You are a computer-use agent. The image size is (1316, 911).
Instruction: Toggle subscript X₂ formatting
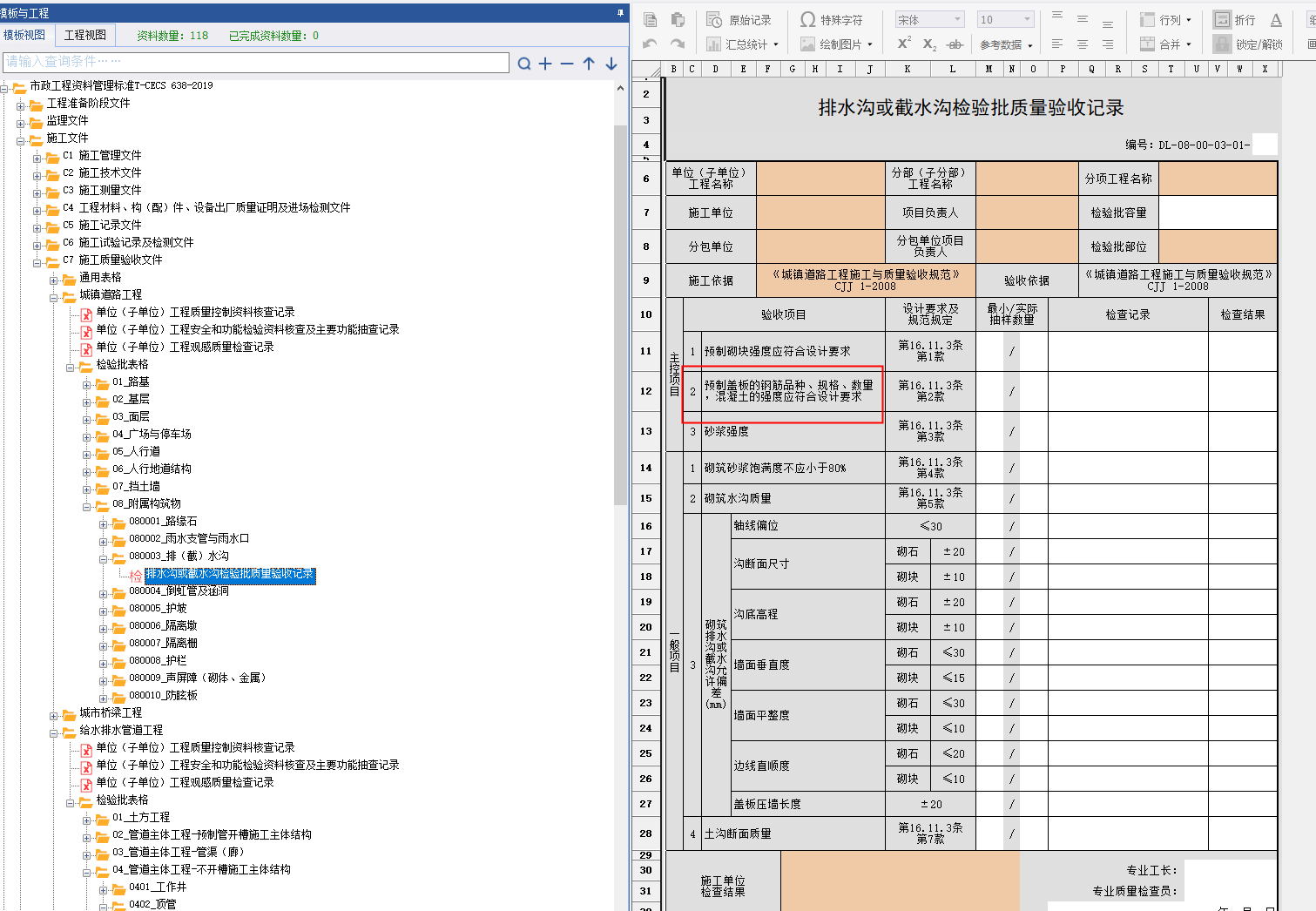(929, 44)
